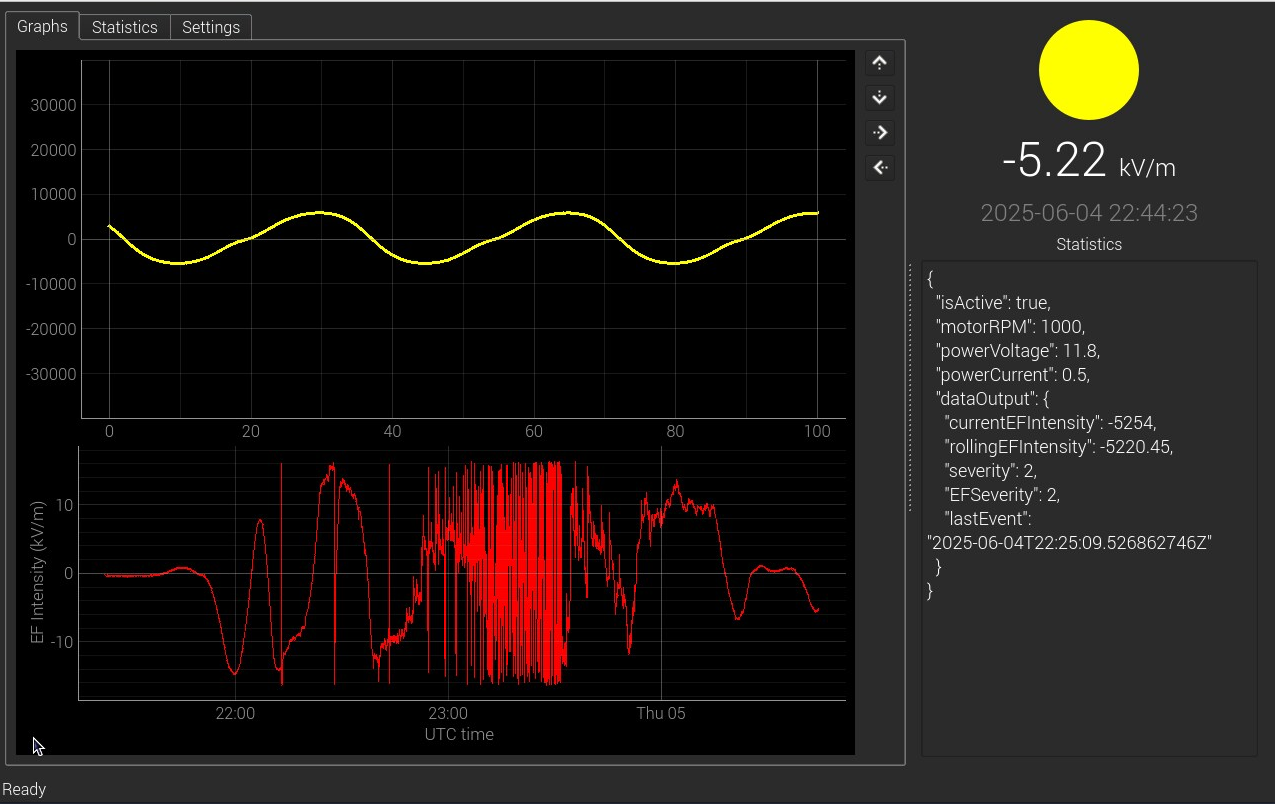Screen dimensions: 1275x804
Task: Select the Graphs tab
Action: tap(42, 26)
